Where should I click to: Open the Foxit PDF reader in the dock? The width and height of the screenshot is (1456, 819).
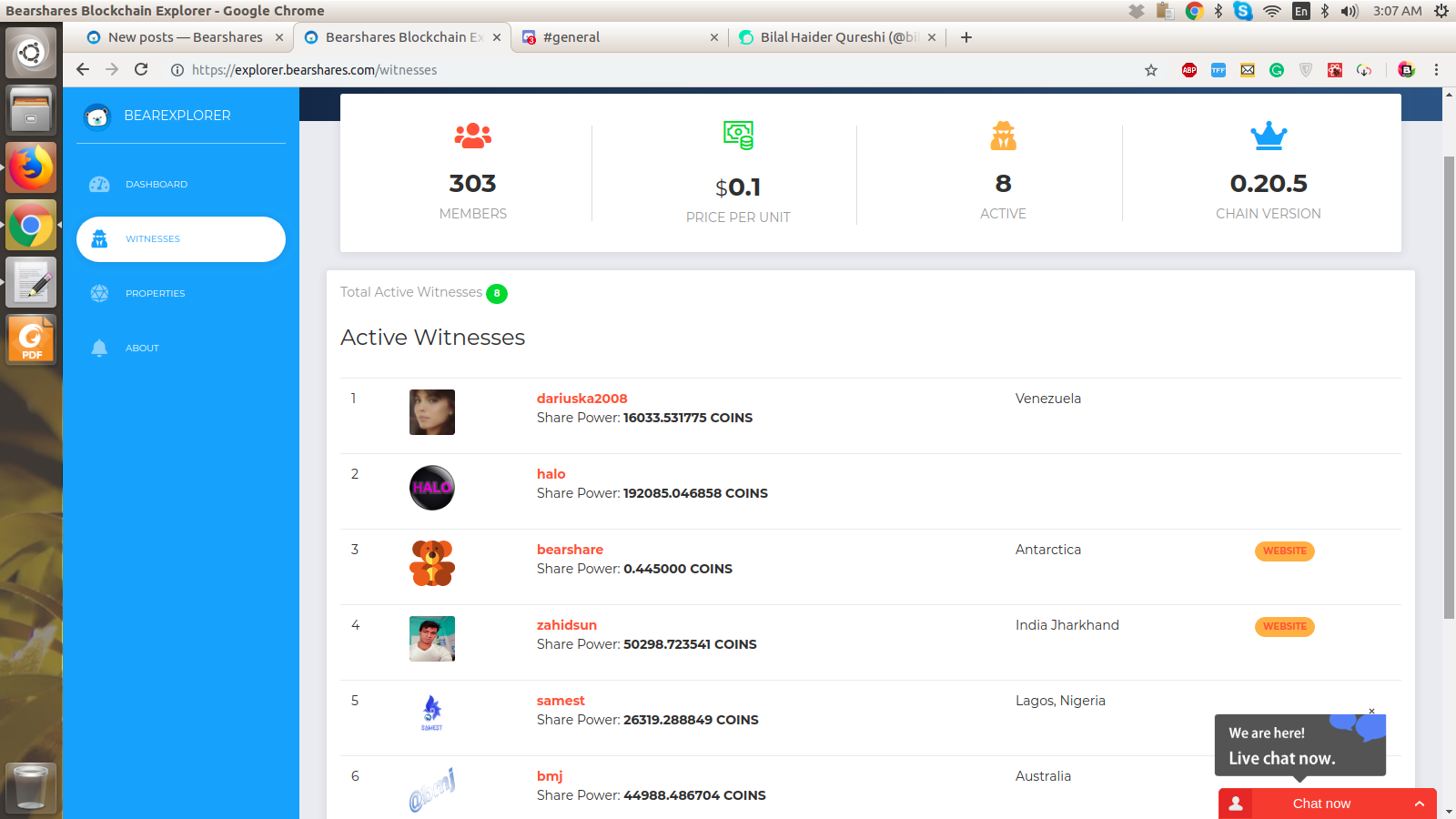point(31,339)
